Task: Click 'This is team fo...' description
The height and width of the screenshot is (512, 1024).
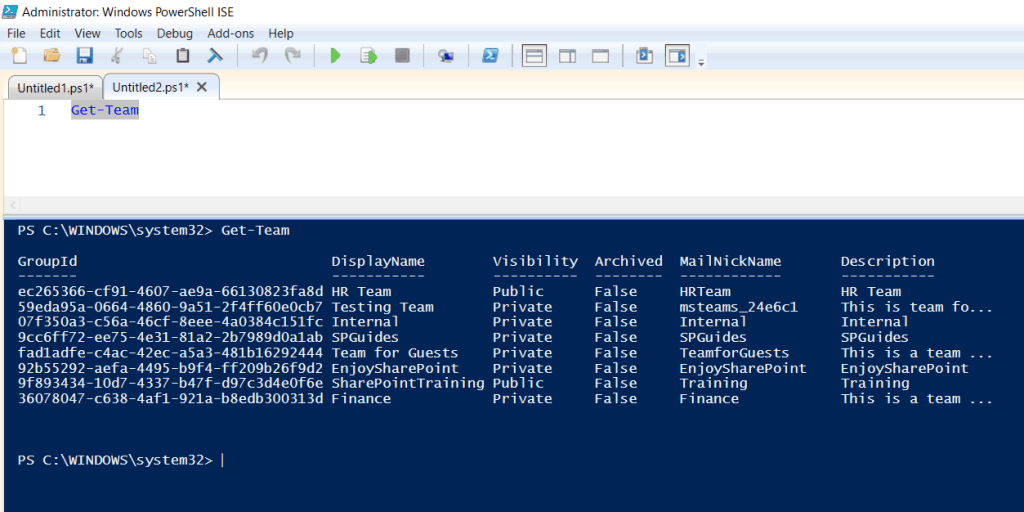Action: [x=917, y=307]
